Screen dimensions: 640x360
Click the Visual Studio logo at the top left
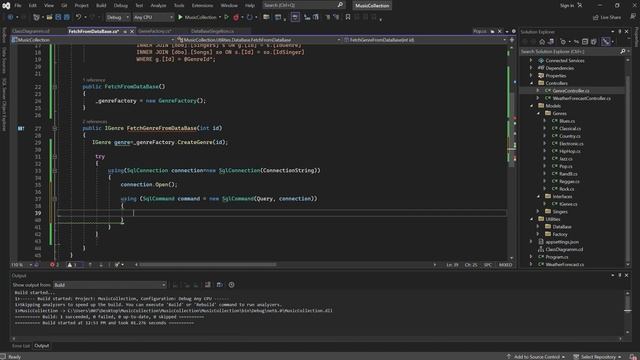click(x=6, y=6)
